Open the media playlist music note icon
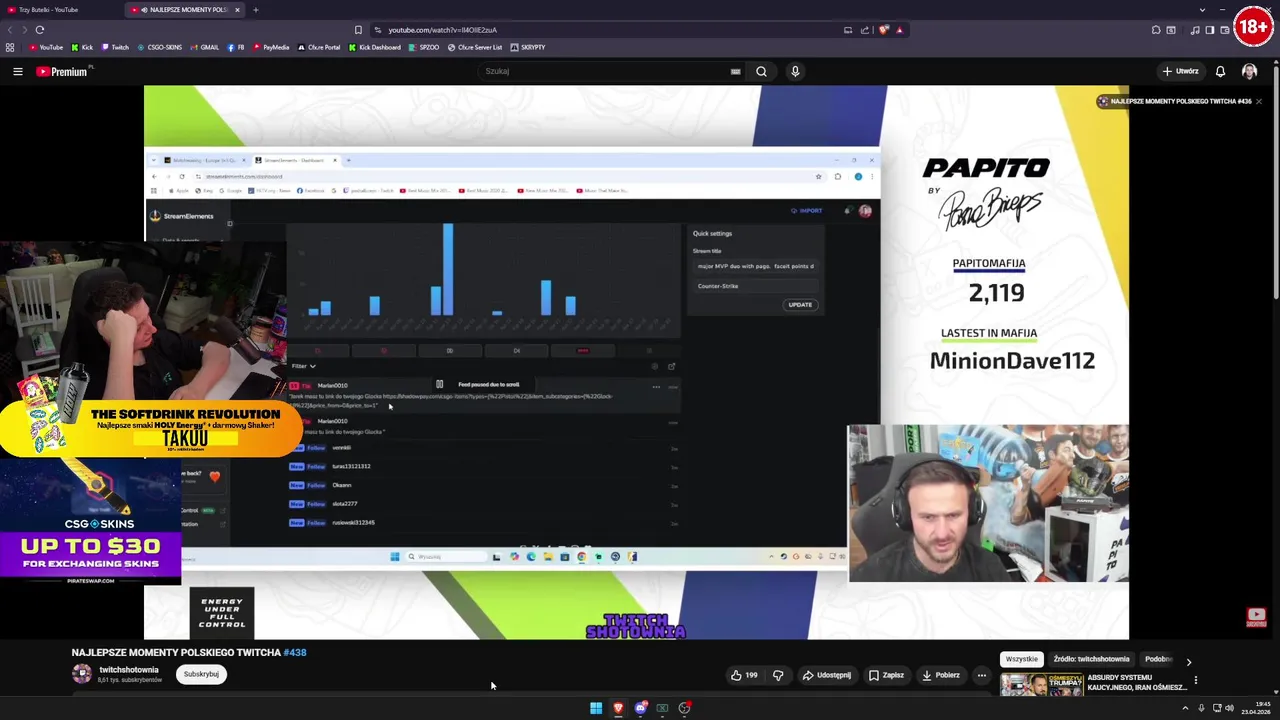 click(x=1195, y=30)
